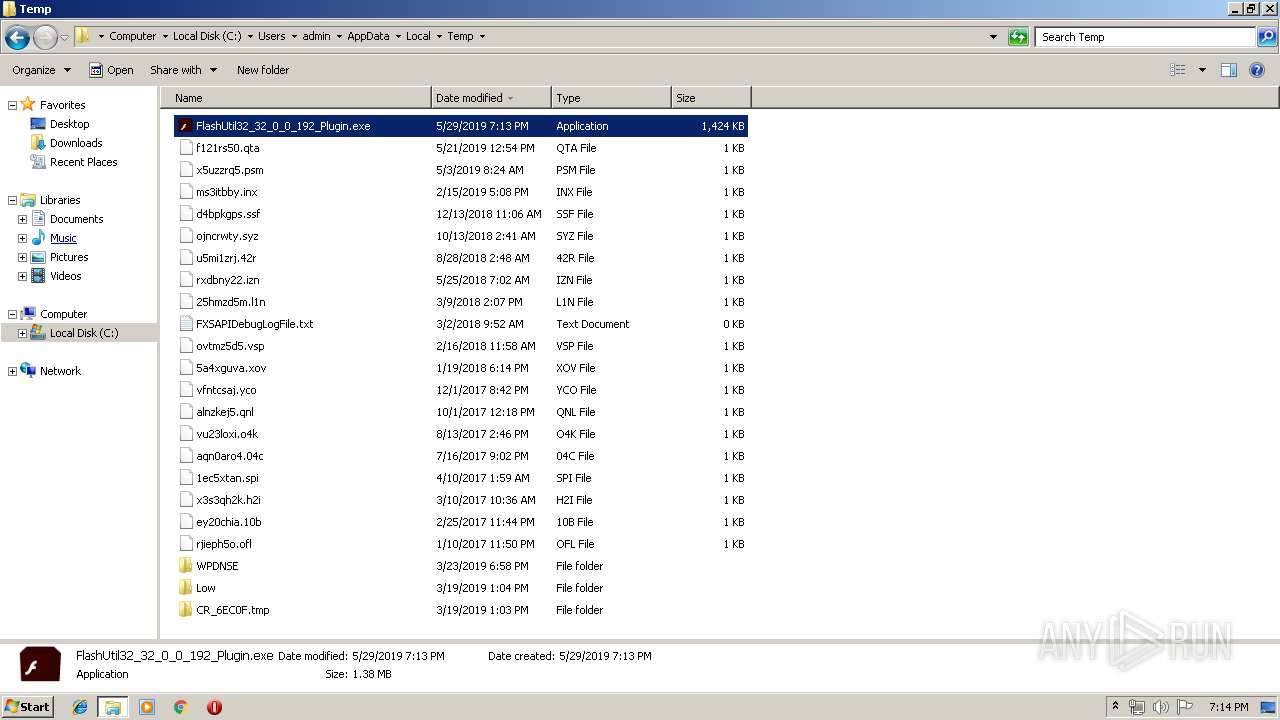Expand the Pictures library node

[22, 257]
